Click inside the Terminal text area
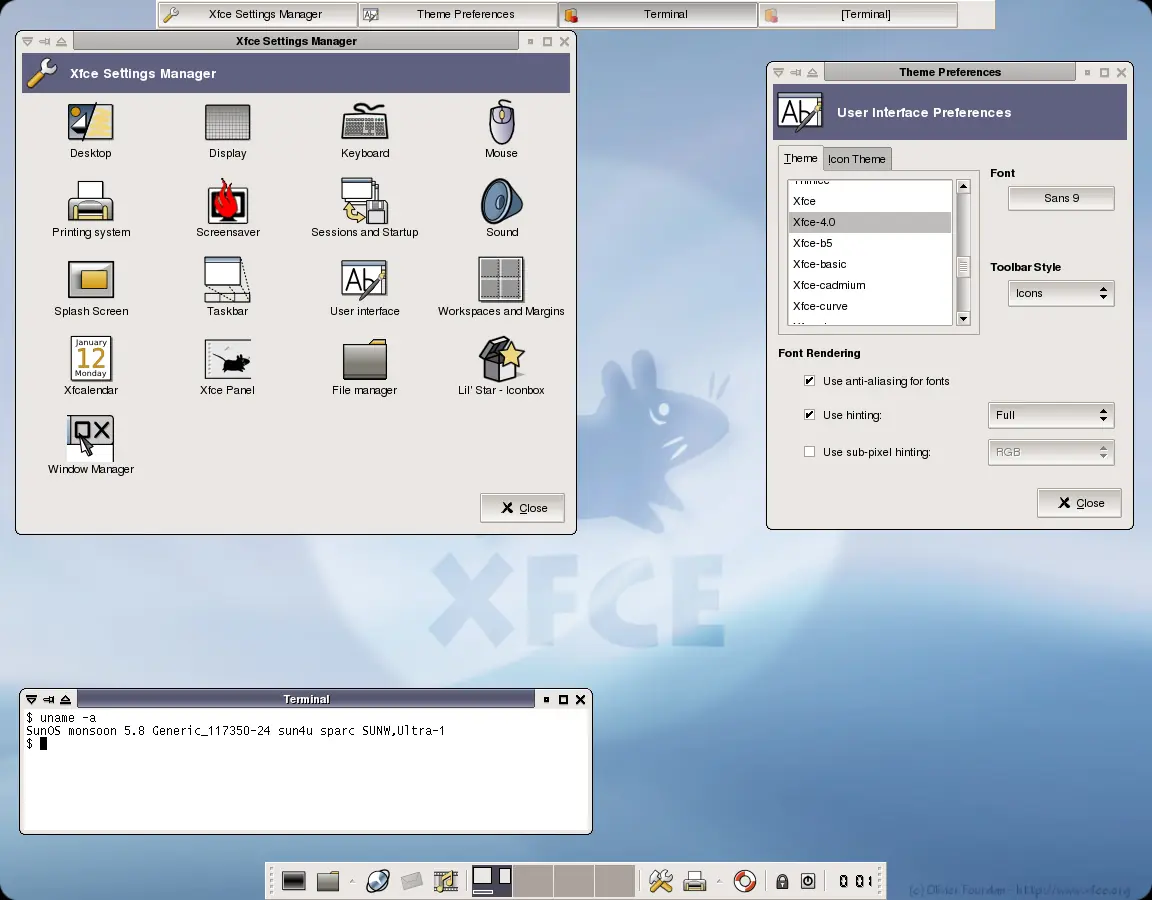 click(x=306, y=769)
